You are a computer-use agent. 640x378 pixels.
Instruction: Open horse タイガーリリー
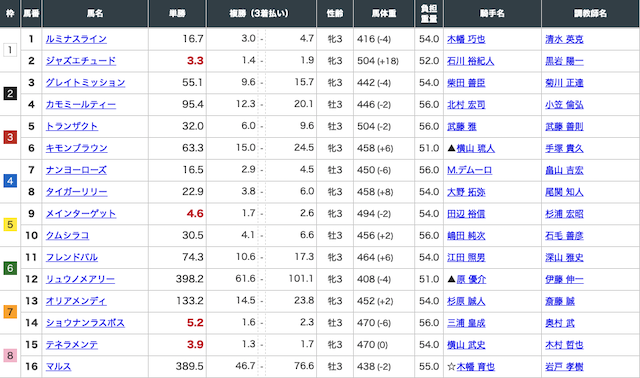[x=76, y=192]
